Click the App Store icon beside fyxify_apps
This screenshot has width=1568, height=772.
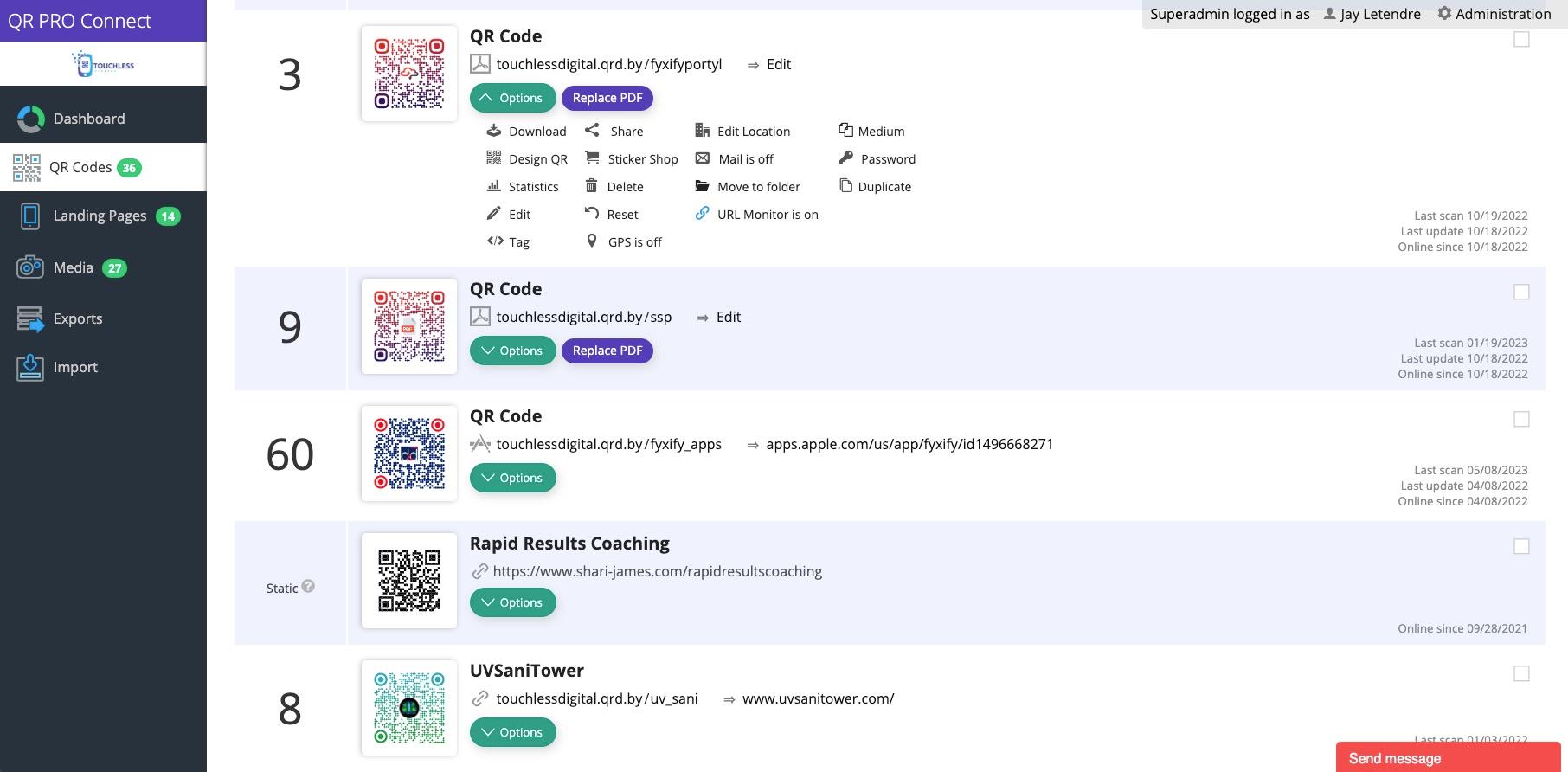click(x=479, y=444)
